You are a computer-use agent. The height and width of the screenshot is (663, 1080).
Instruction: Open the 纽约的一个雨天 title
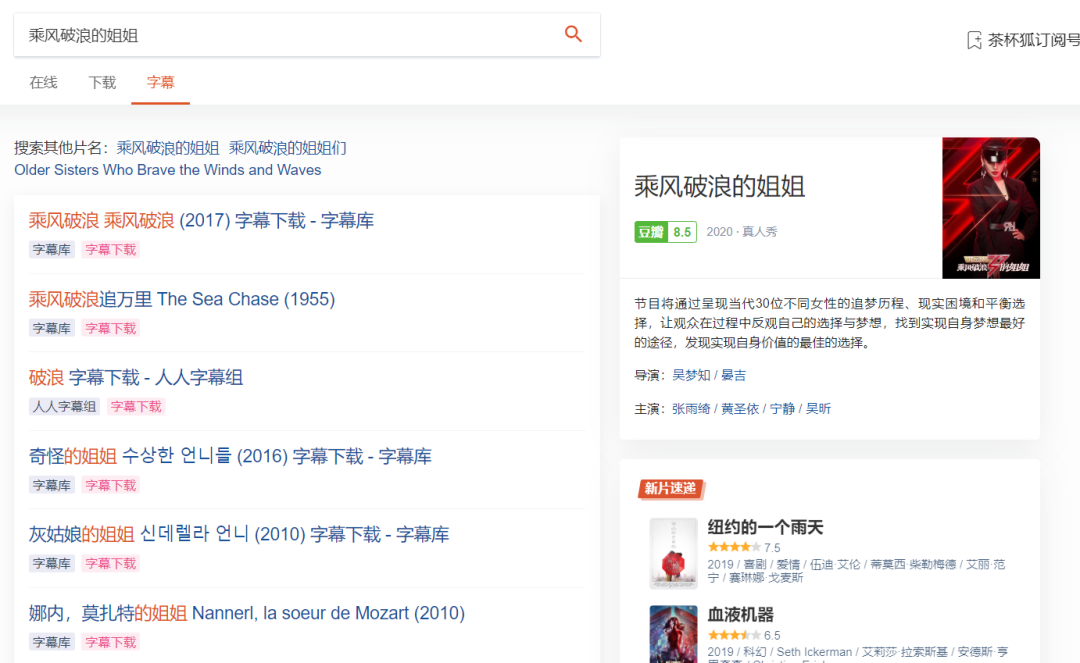(x=765, y=527)
